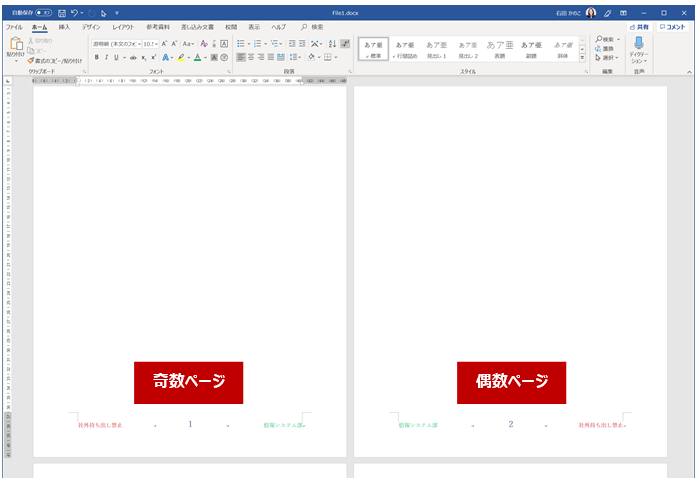Viewport: 698px width, 480px height.
Task: Click the Format Painter button
Action: coord(55,60)
